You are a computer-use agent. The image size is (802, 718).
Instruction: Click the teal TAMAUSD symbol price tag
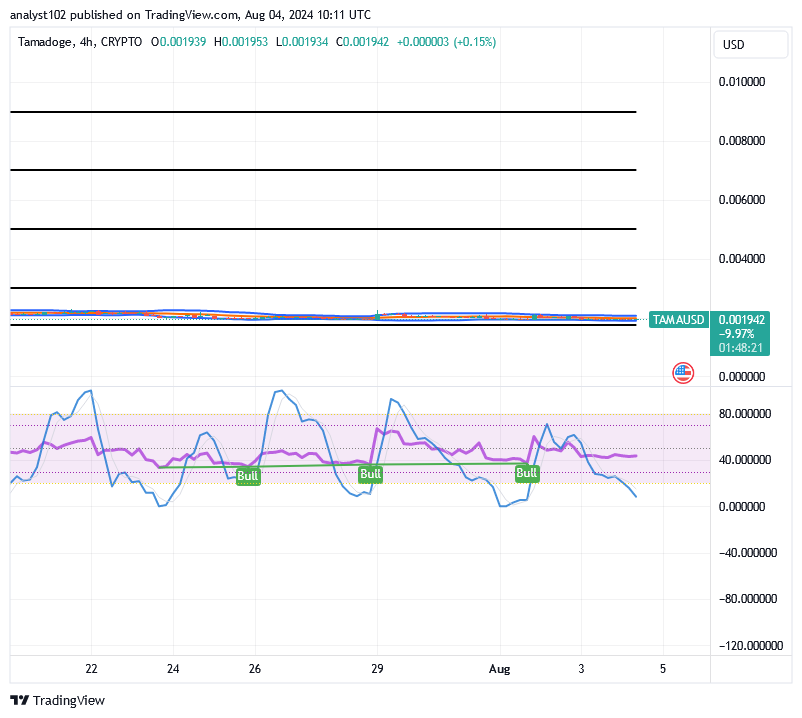[x=678, y=319]
